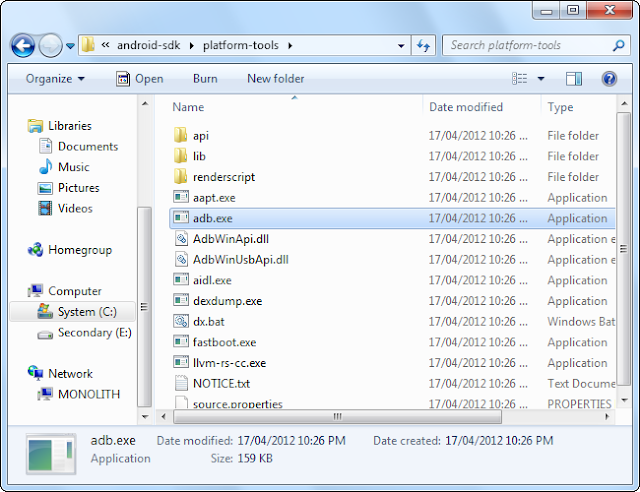640x492 pixels.
Task: Select NOTICE.txt text file icon
Action: tap(181, 383)
